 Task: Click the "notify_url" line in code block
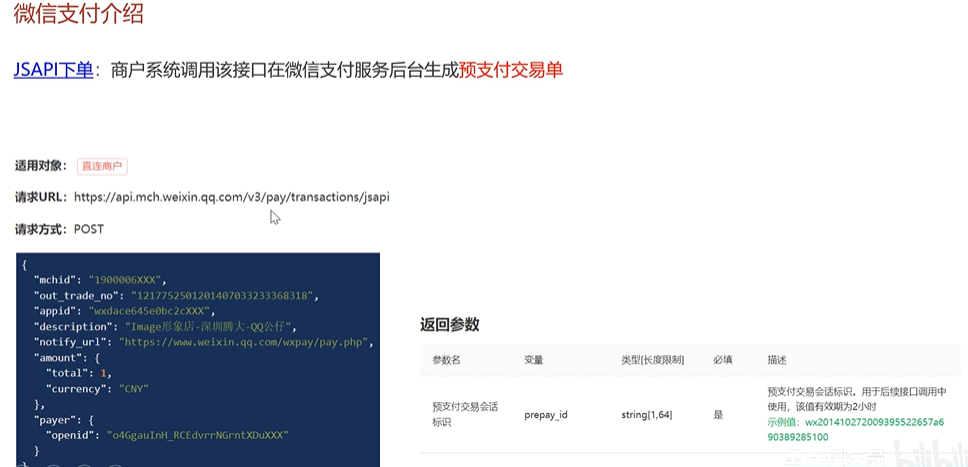point(204,342)
